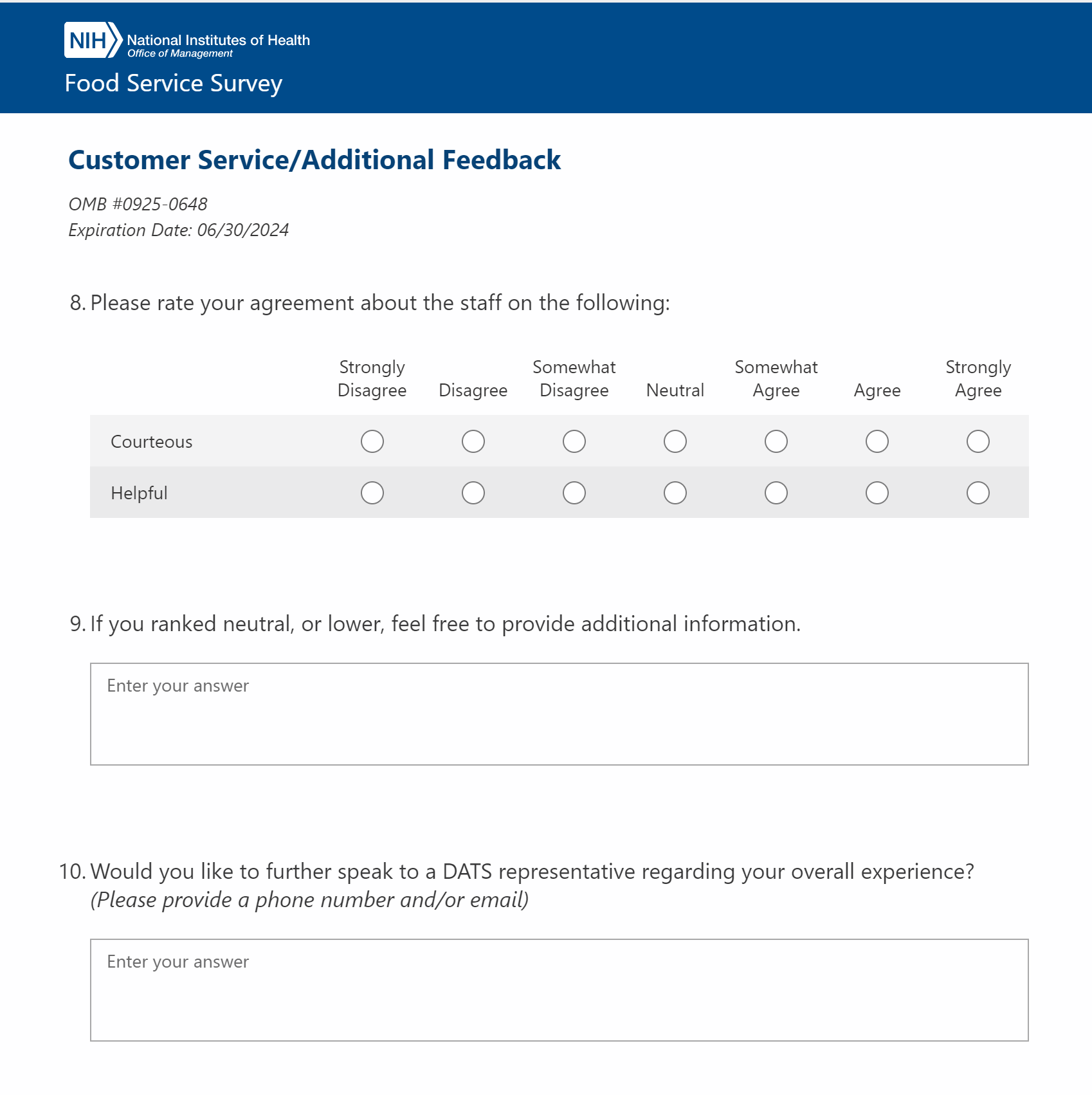Choose Somewhat Disagree for Courteous
The height and width of the screenshot is (1095, 1092).
574,441
